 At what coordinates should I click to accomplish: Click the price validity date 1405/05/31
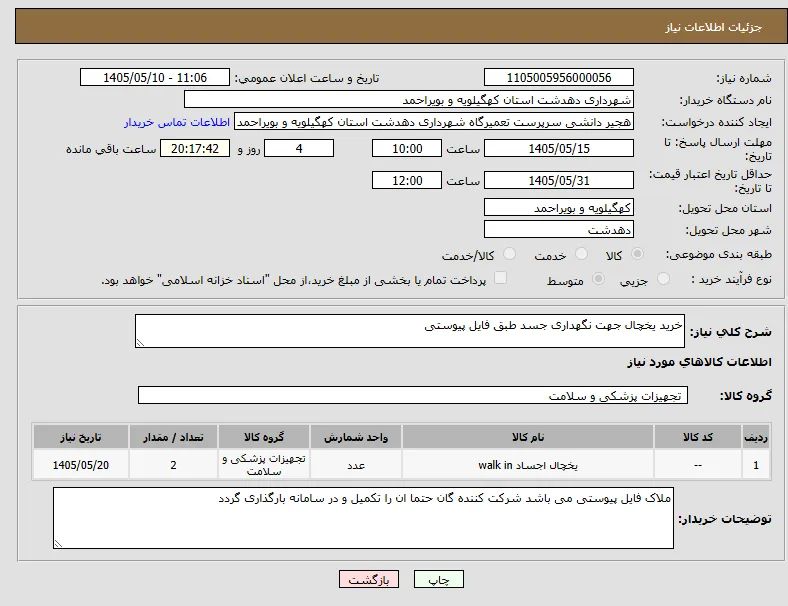559,180
